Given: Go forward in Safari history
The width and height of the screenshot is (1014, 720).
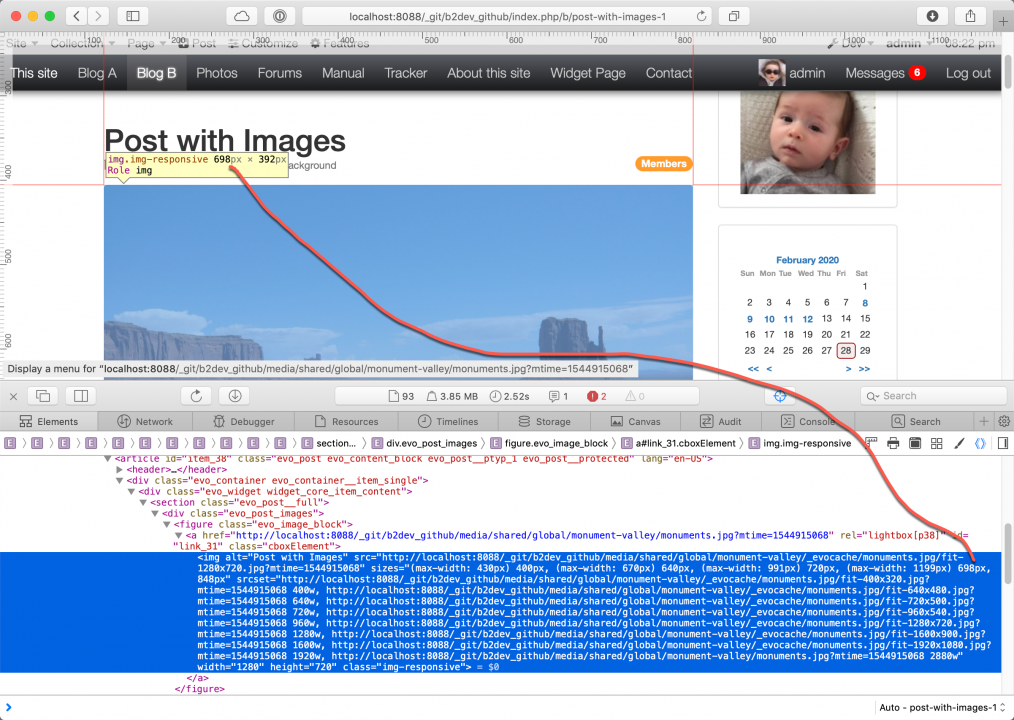Looking at the screenshot, I should pos(98,16).
